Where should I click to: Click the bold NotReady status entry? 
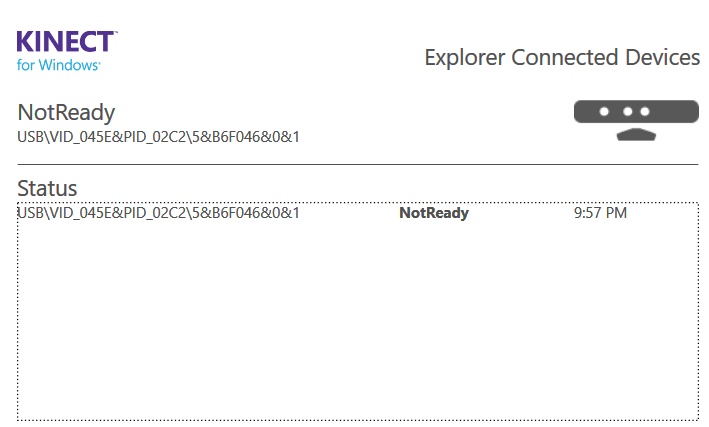434,213
